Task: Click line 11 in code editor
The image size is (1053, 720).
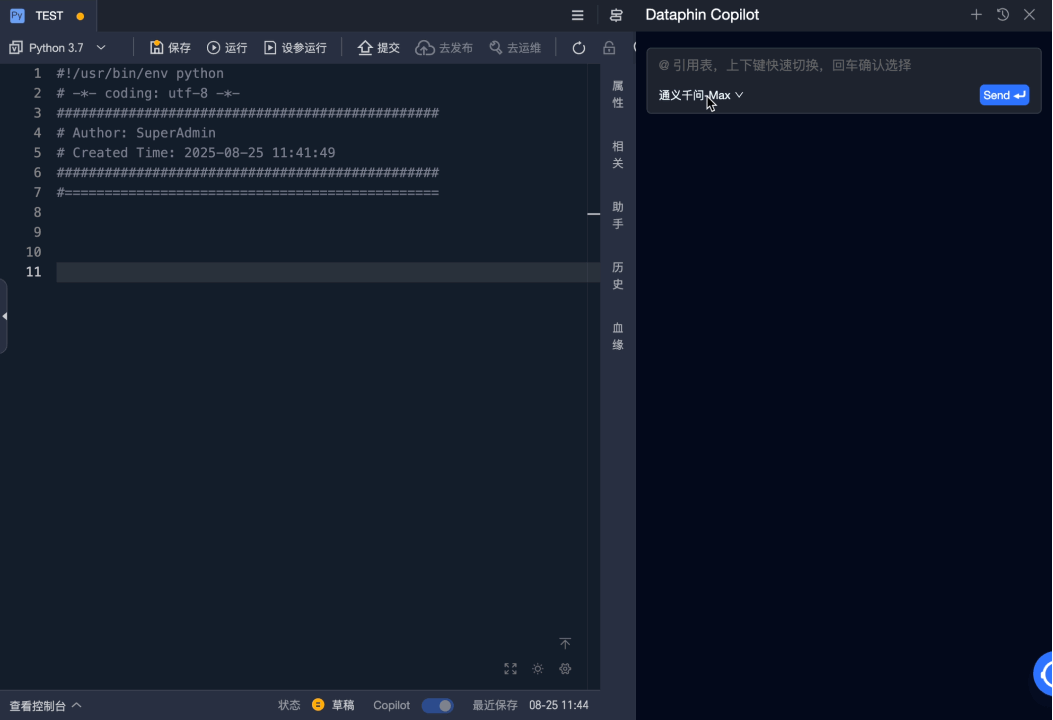Action: [328, 272]
